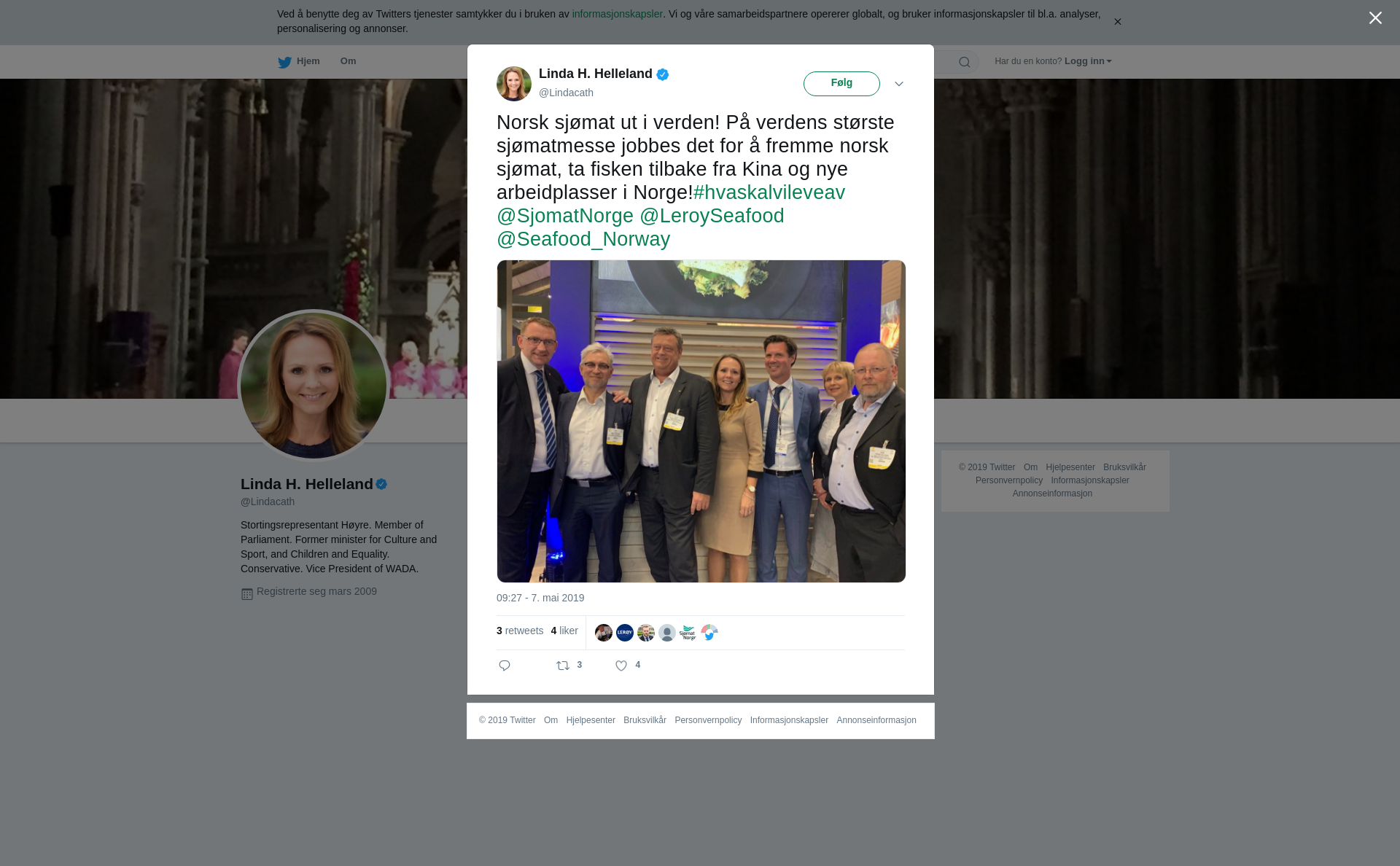The width and height of the screenshot is (1400, 866).
Task: Dismiss the cookie notice banner
Action: [1117, 22]
